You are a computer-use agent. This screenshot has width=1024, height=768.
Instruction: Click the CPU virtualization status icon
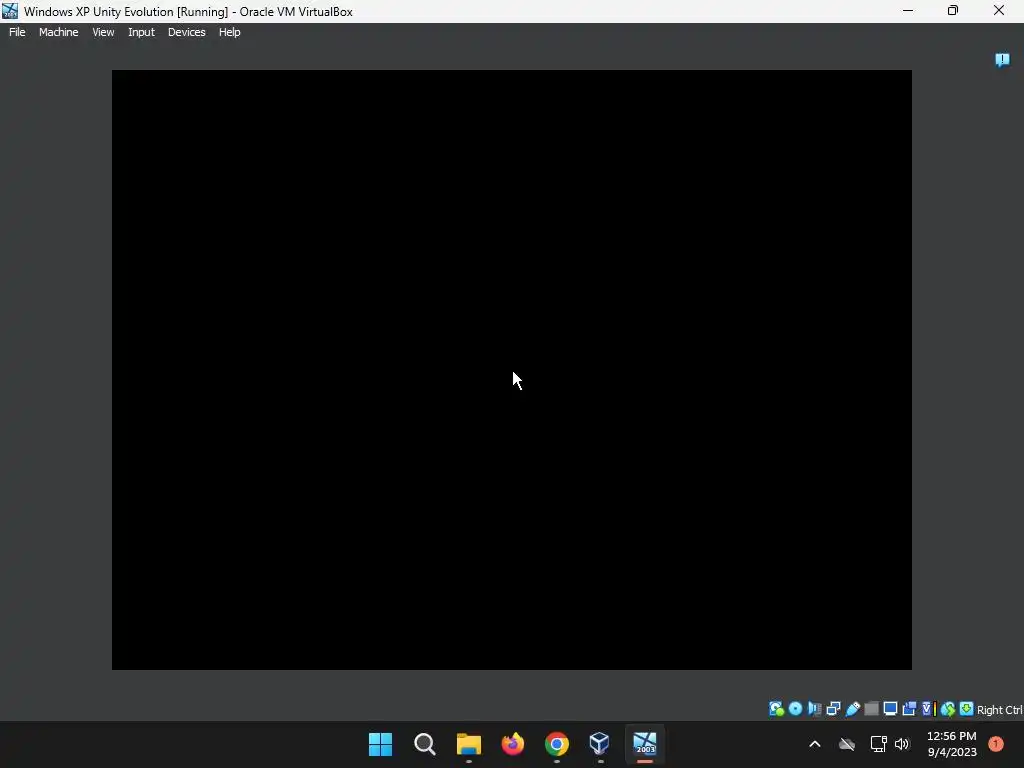[x=929, y=709]
